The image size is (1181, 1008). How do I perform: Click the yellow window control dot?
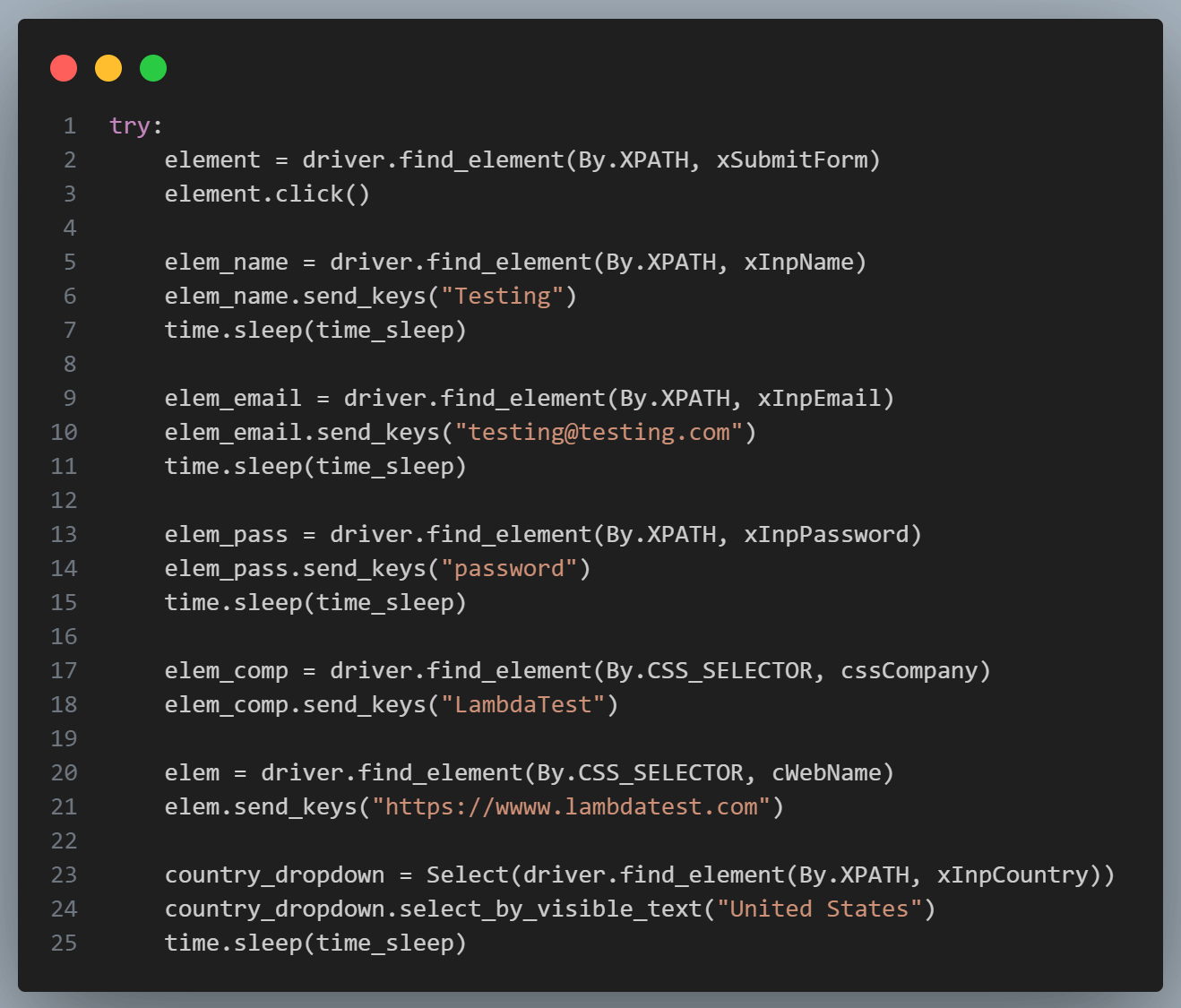point(108,68)
